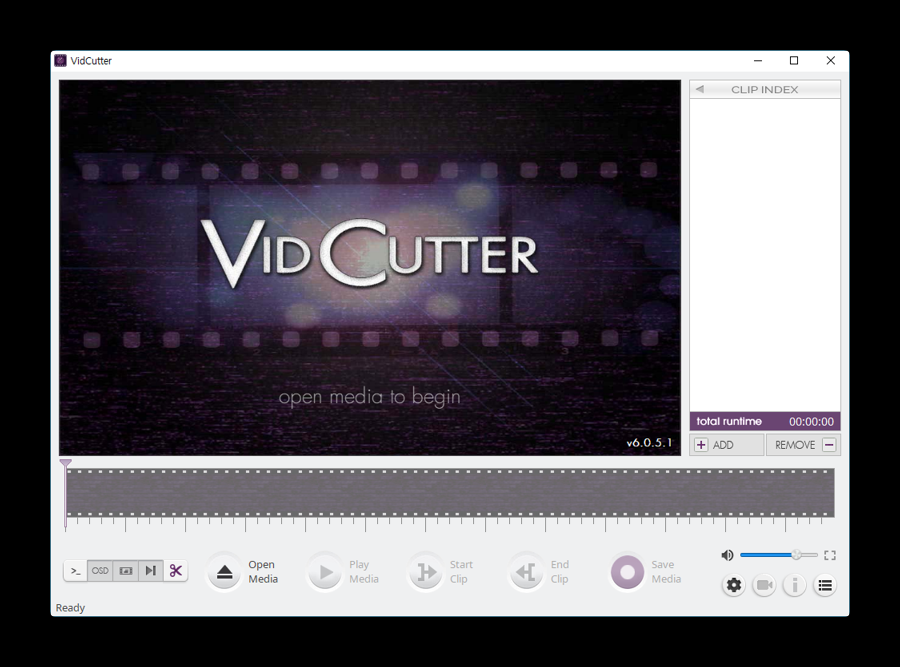
Task: Click the timeline playhead marker
Action: click(x=65, y=463)
